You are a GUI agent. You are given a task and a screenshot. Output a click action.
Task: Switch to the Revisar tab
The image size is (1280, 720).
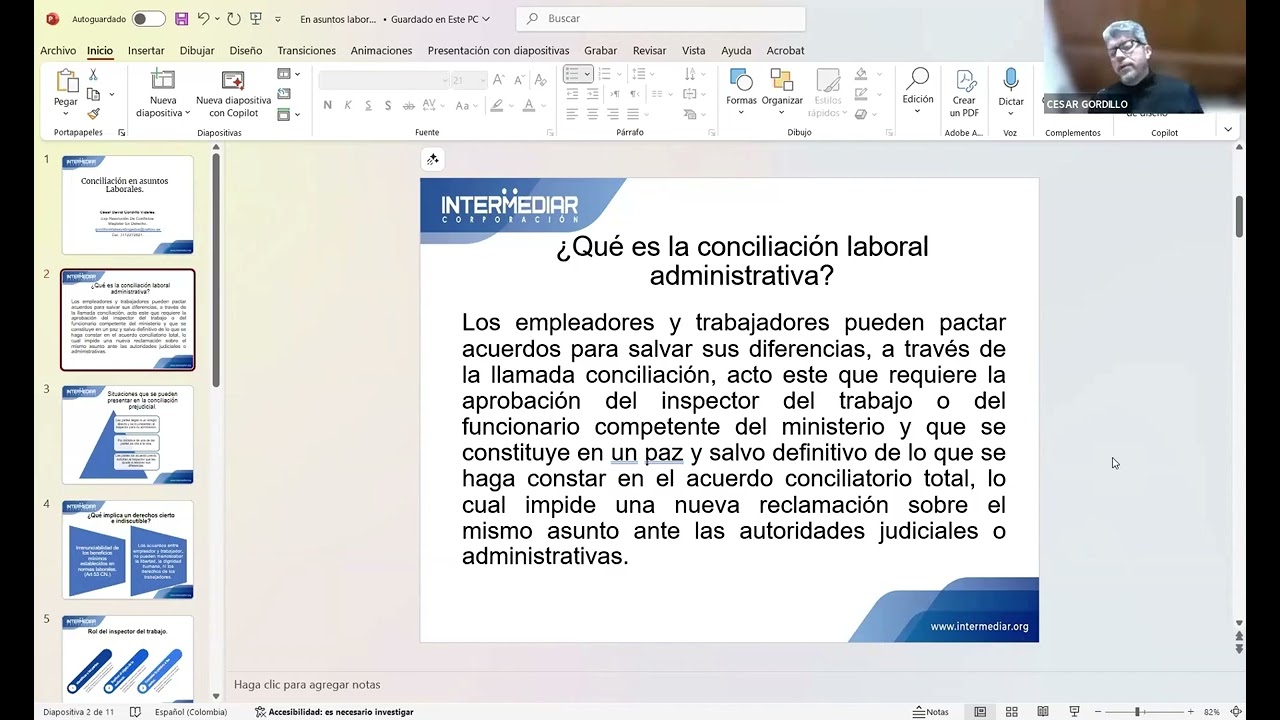649,50
